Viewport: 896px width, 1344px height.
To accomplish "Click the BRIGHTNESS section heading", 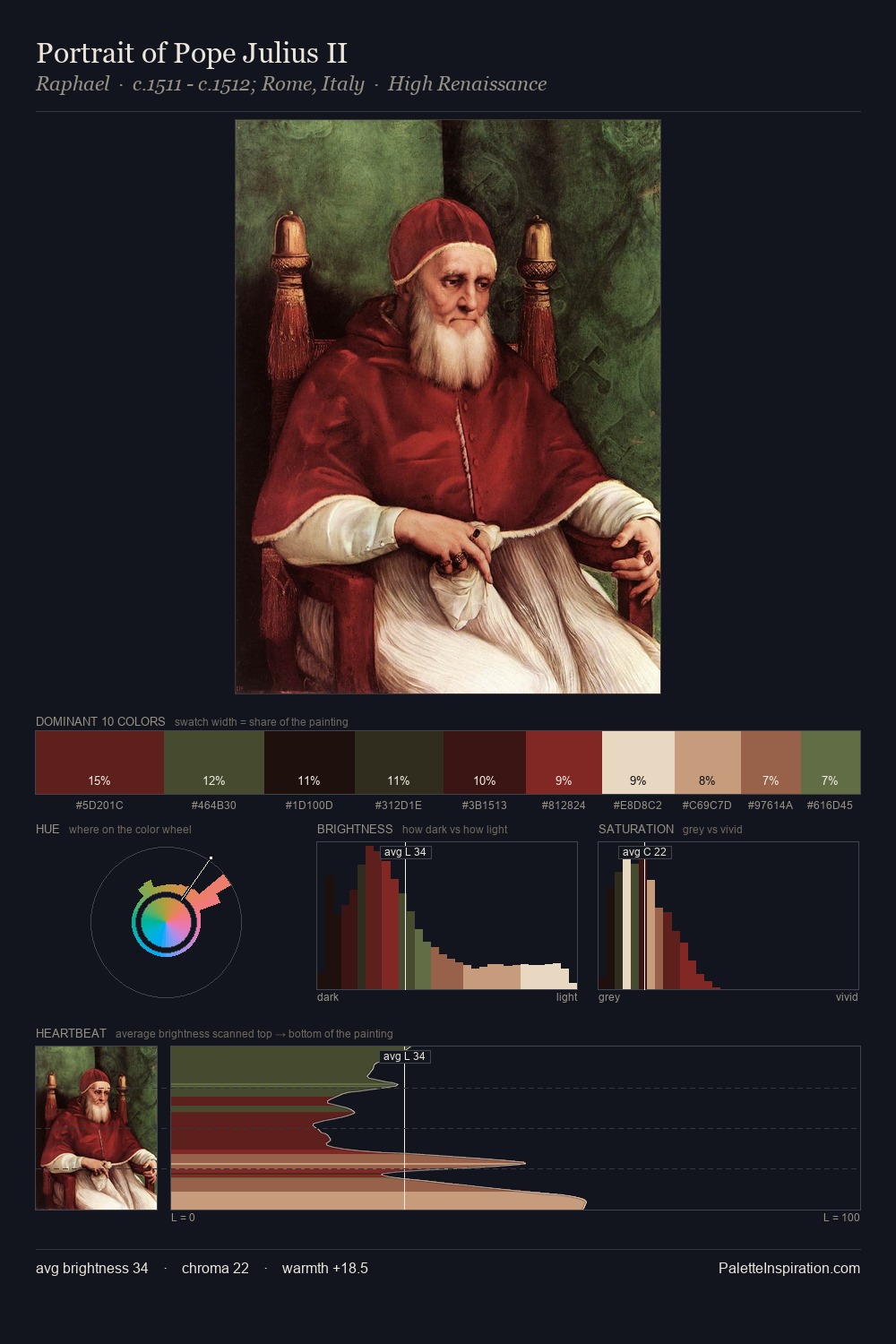I will coord(355,829).
